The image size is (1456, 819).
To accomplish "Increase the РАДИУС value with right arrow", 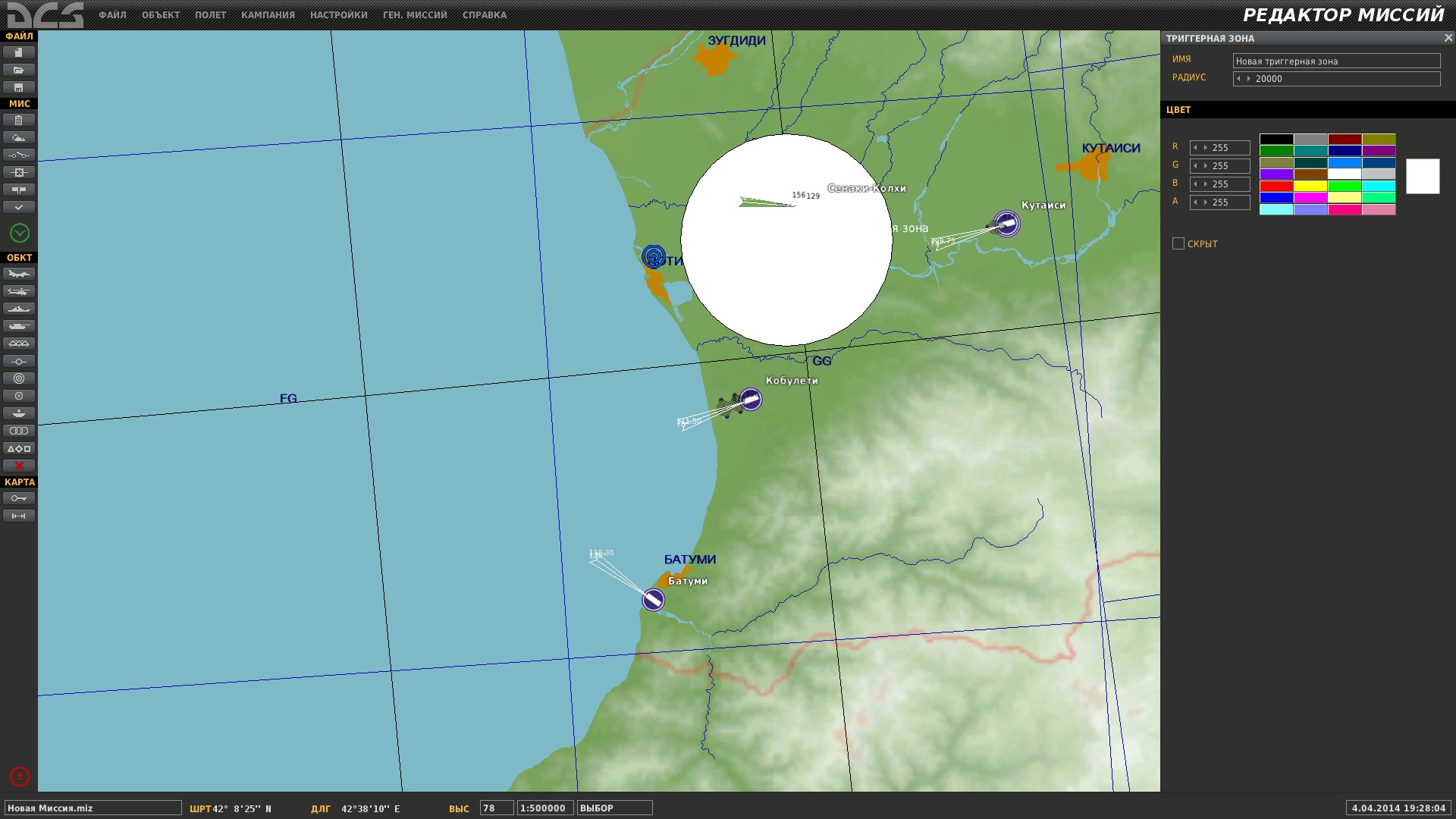I will (1248, 79).
